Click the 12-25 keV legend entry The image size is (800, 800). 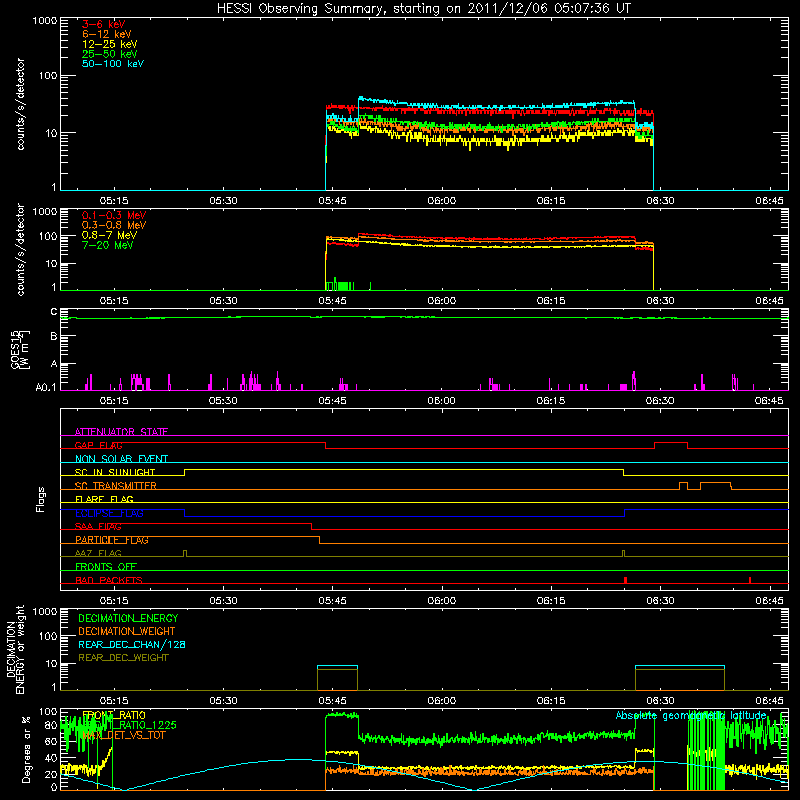tap(110, 44)
